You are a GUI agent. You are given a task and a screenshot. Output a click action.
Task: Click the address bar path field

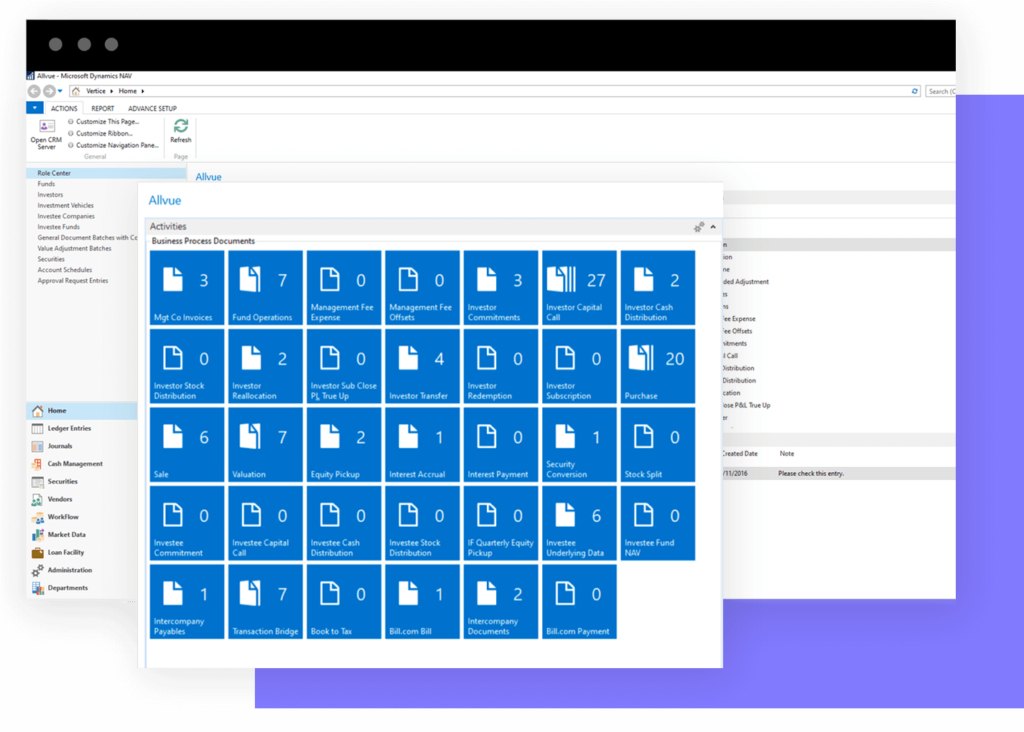click(x=495, y=91)
